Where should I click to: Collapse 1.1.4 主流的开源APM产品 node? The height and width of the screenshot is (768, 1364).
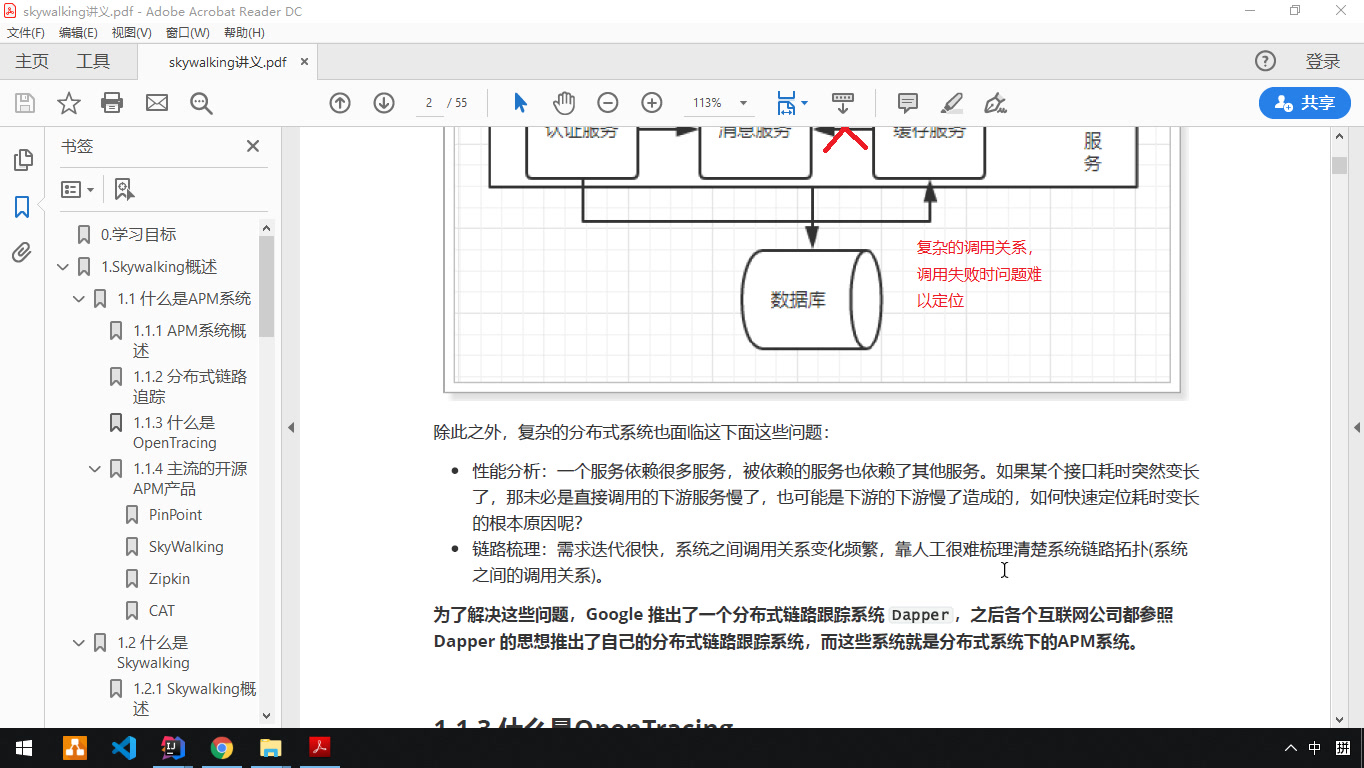95,469
